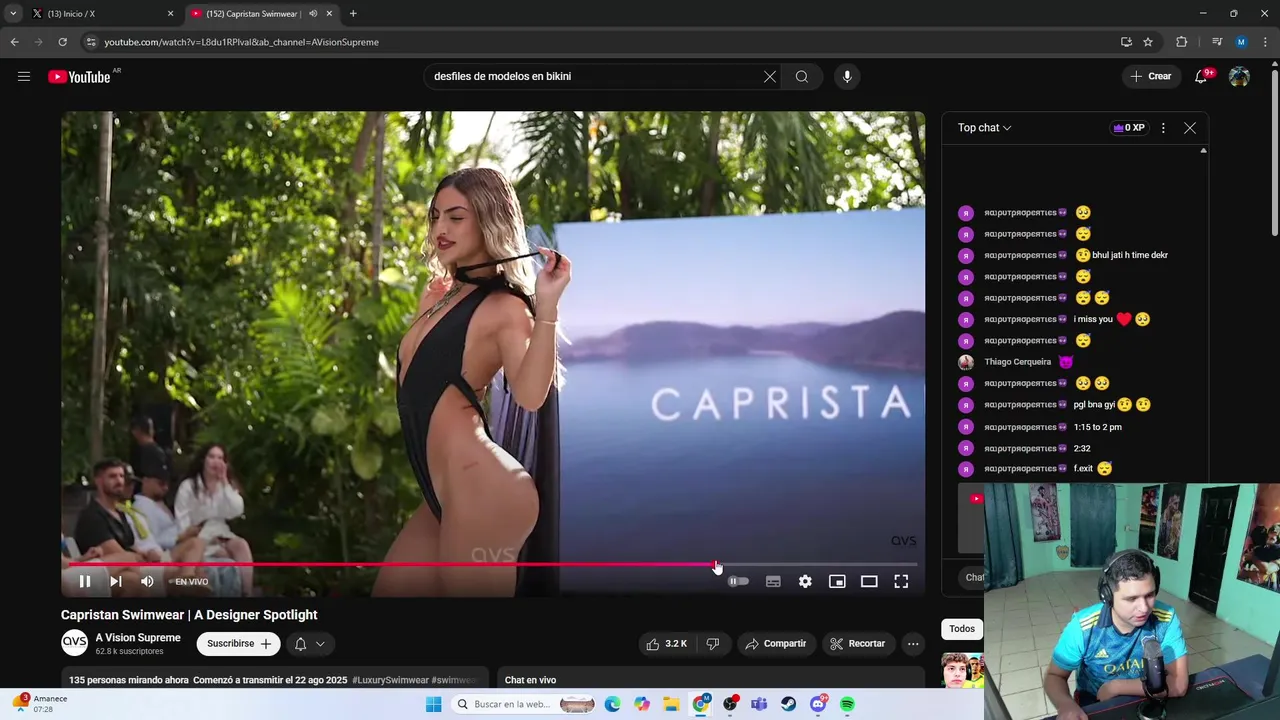This screenshot has height=720, width=1280.
Task: Dislike the video
Action: 713,644
